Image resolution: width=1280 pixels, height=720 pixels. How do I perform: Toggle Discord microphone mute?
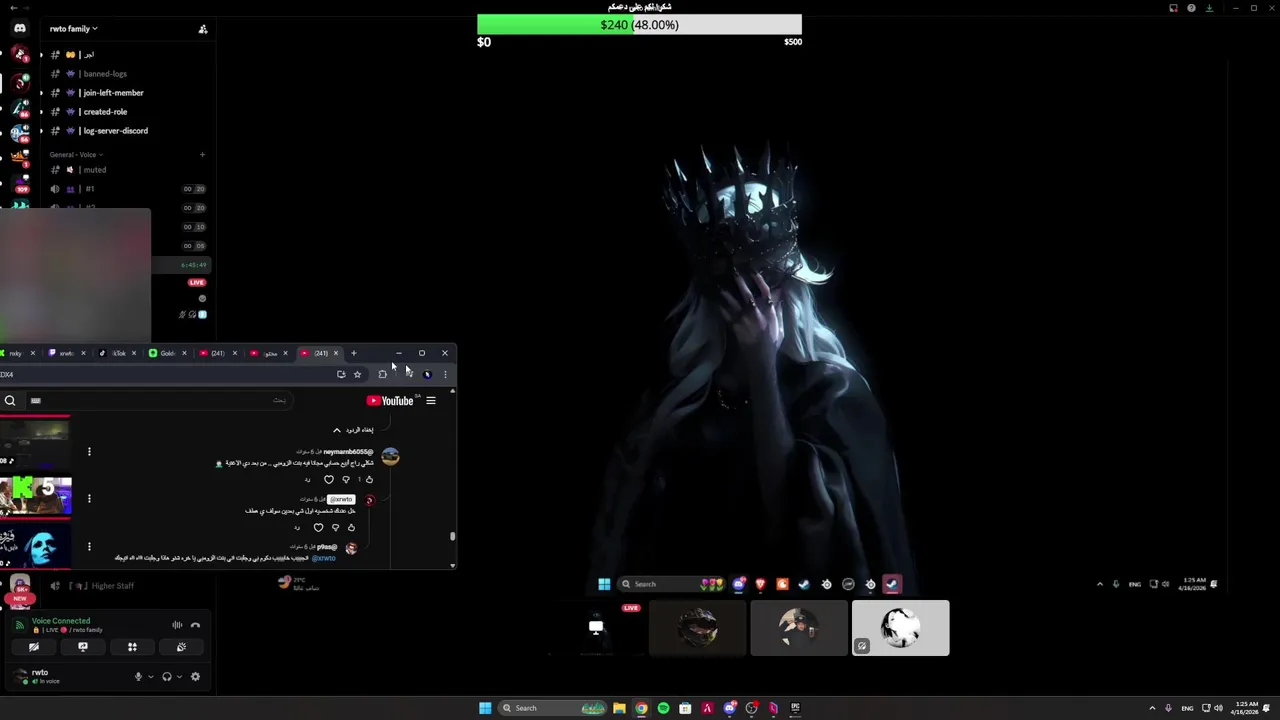coord(139,677)
